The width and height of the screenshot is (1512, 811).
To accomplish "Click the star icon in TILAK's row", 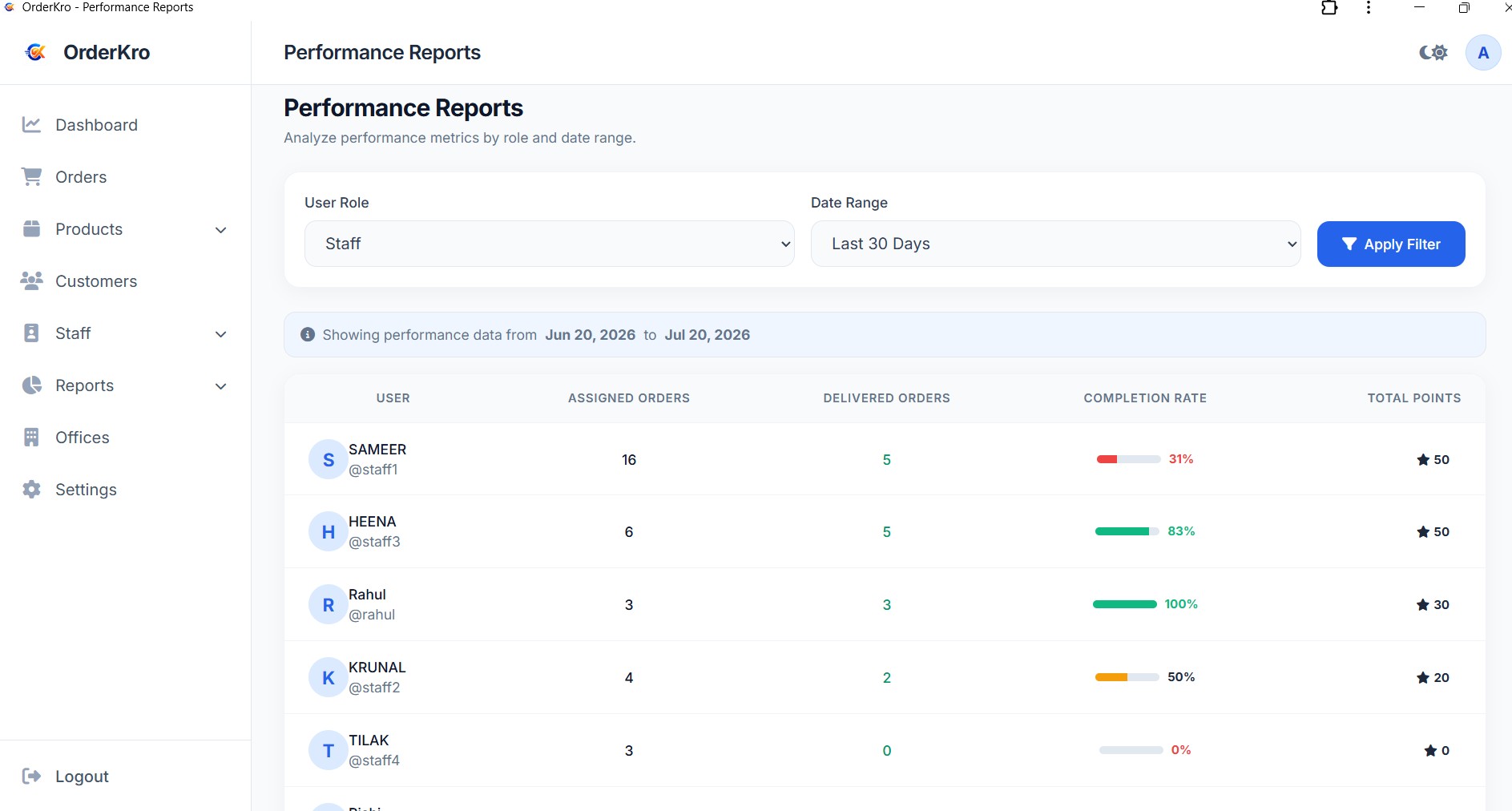I will [x=1430, y=750].
